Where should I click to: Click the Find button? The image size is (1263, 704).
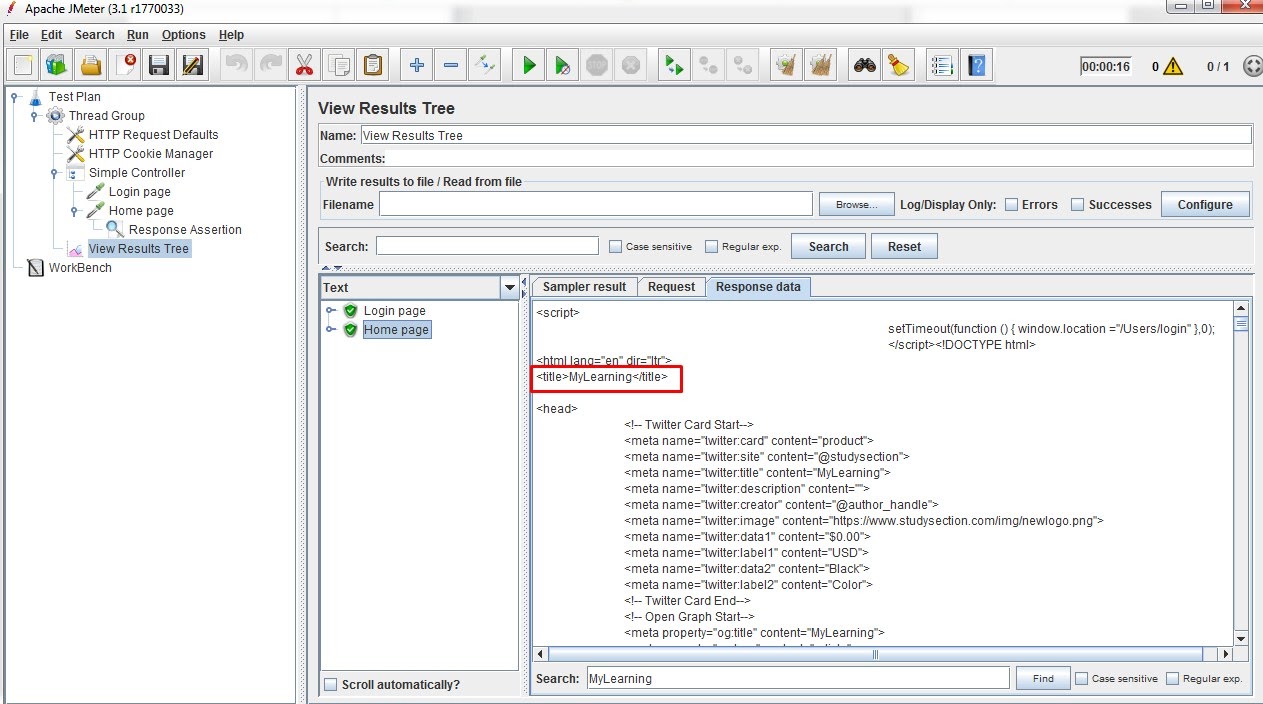(x=1043, y=678)
